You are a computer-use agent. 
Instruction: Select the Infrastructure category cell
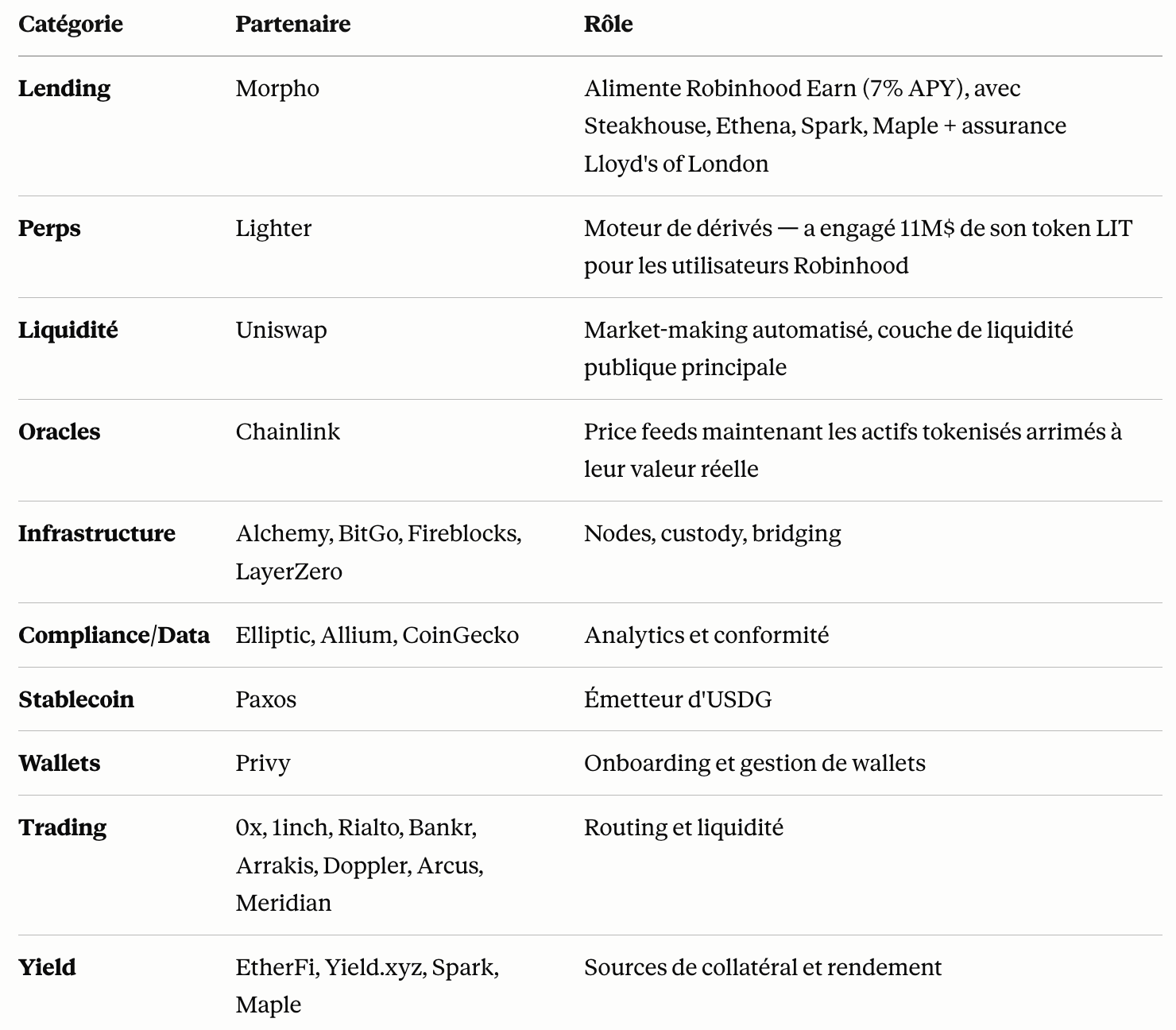click(x=97, y=533)
